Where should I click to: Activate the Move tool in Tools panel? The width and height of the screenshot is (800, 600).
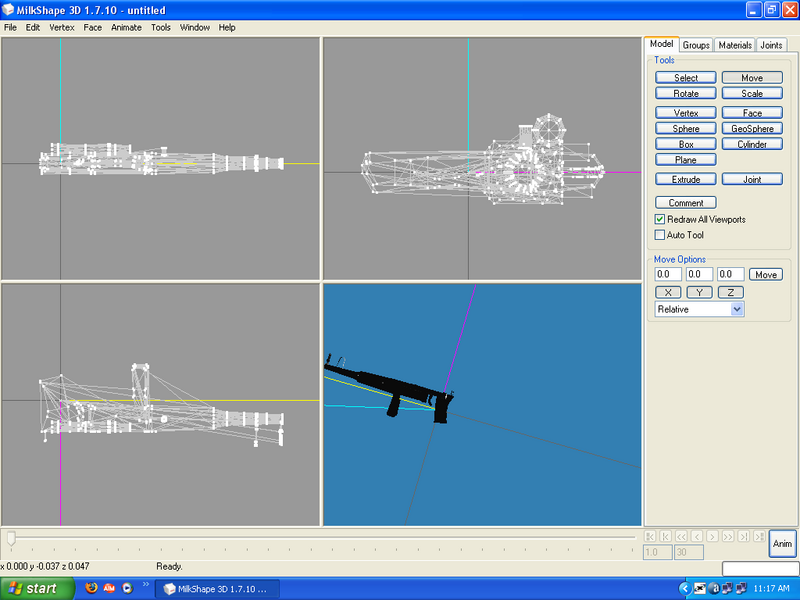[x=752, y=78]
